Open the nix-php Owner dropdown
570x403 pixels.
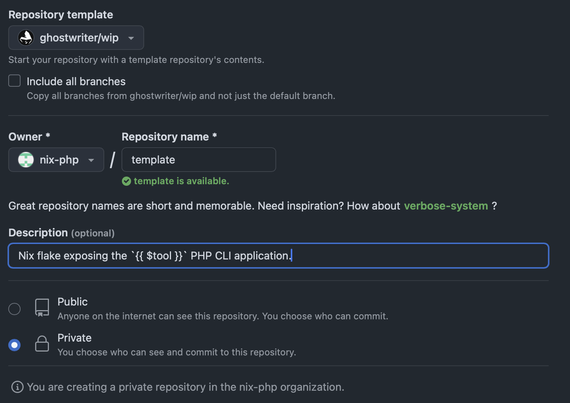(x=56, y=160)
